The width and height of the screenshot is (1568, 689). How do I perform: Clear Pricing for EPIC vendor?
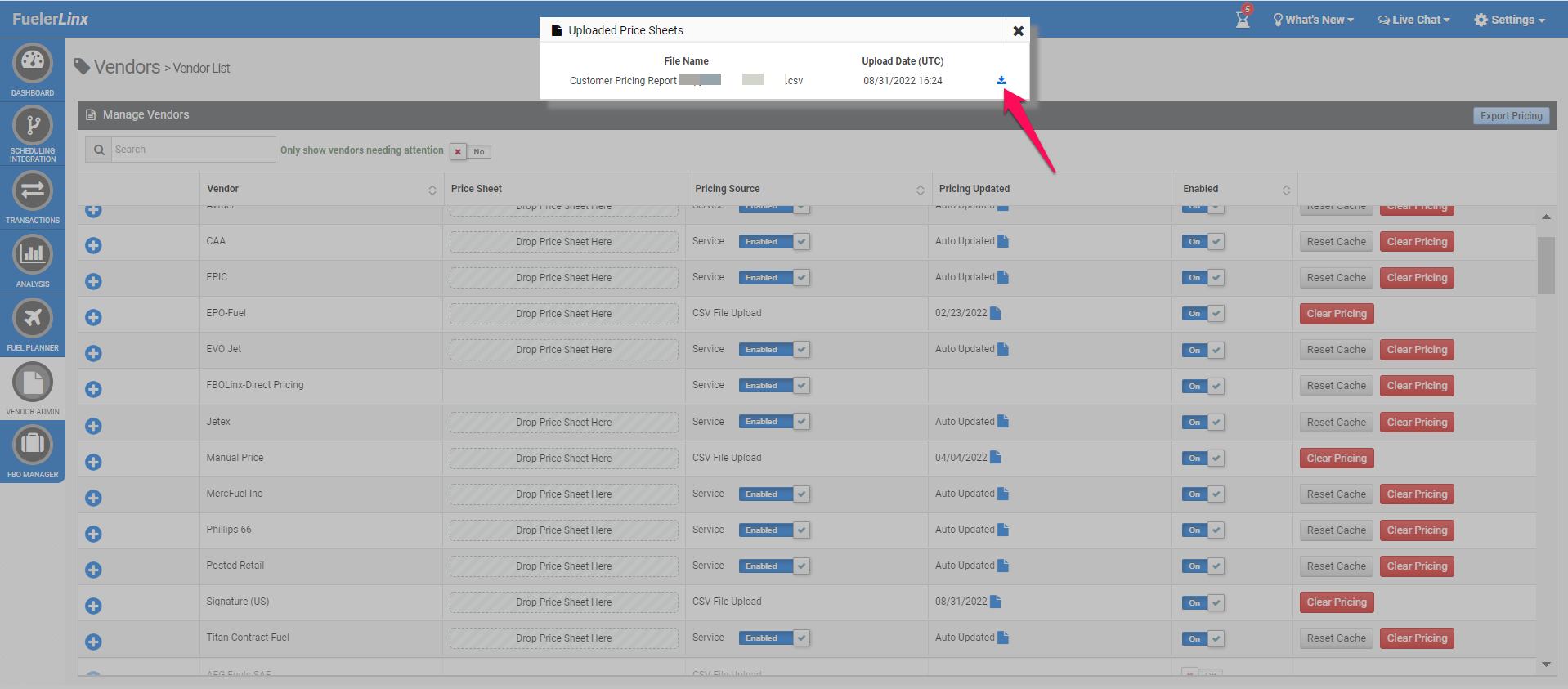pos(1417,278)
